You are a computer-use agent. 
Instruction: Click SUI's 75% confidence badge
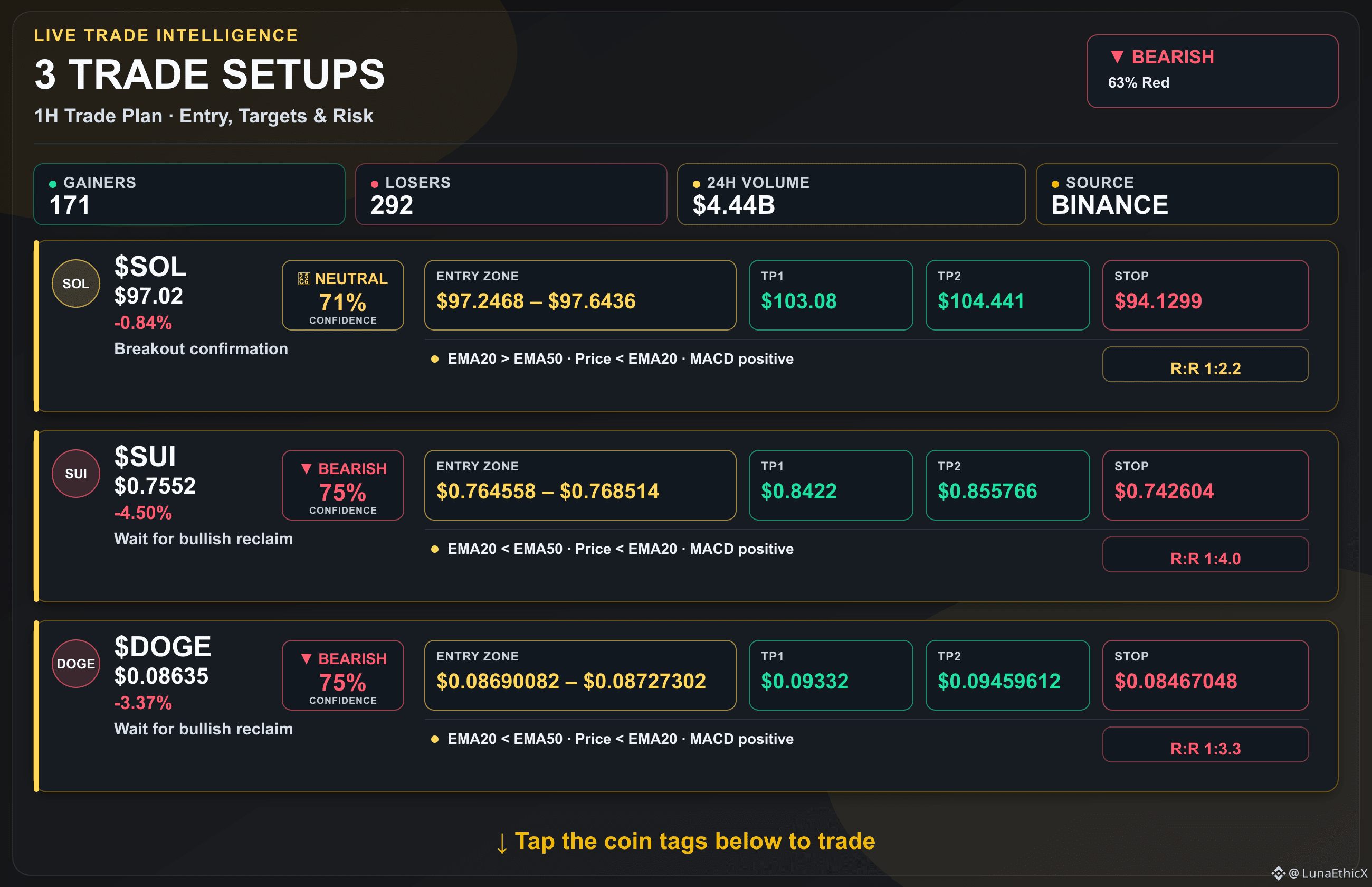coord(343,485)
